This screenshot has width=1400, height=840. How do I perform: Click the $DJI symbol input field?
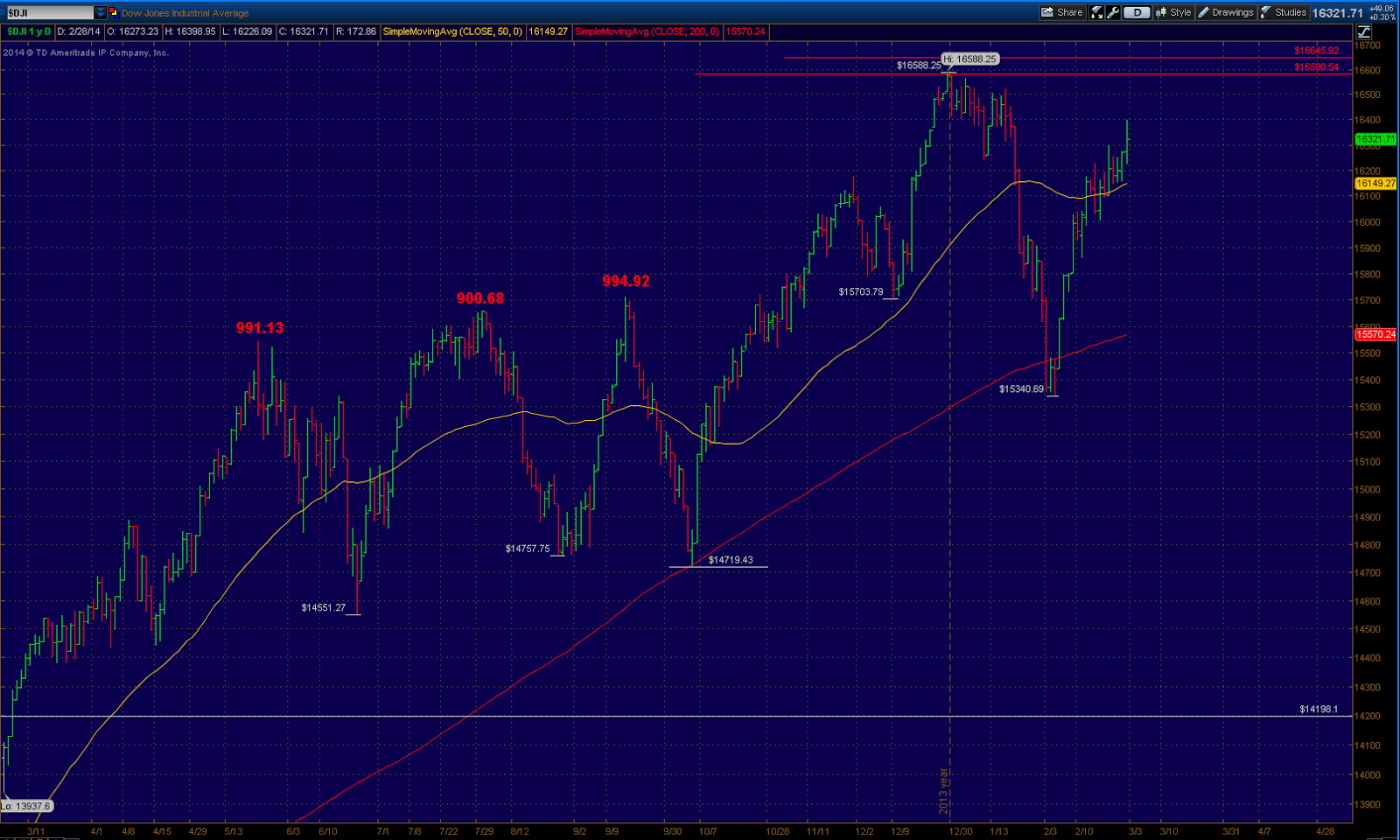(x=50, y=12)
